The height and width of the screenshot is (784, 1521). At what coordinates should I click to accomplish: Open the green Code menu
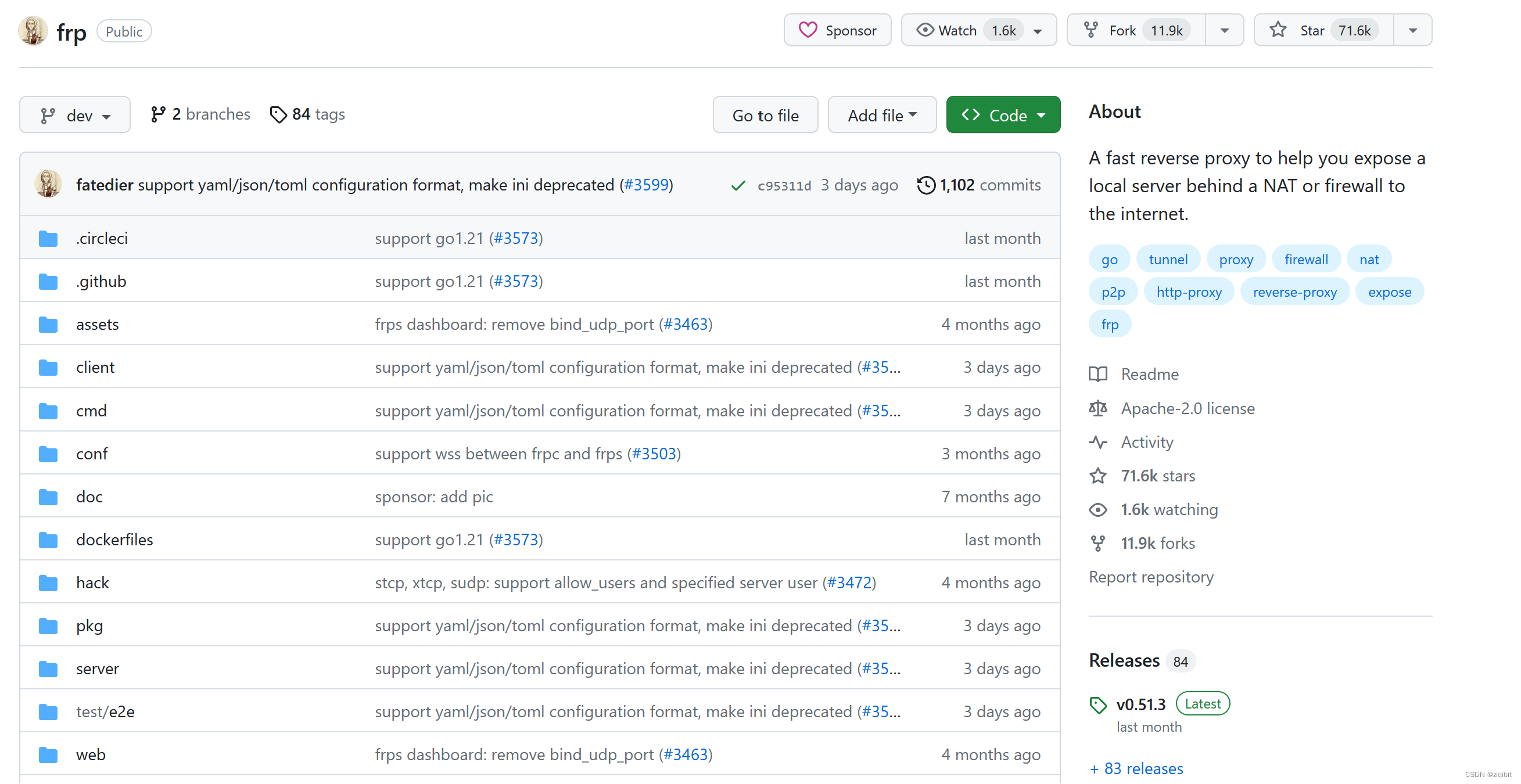[1003, 115]
